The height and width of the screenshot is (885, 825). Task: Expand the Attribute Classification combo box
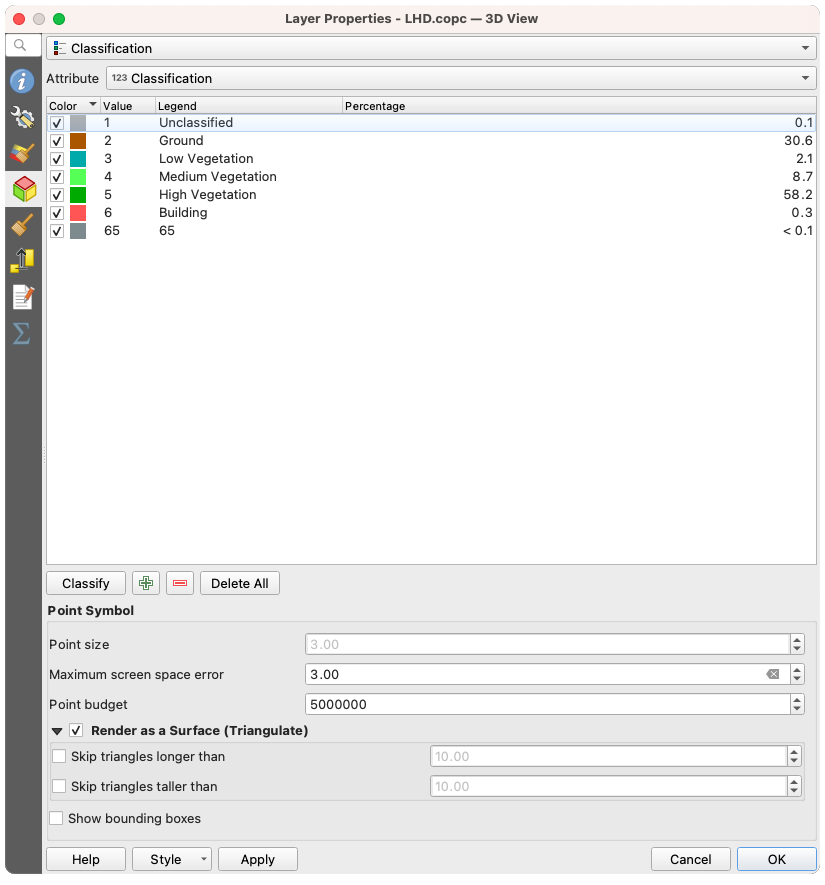coord(461,78)
